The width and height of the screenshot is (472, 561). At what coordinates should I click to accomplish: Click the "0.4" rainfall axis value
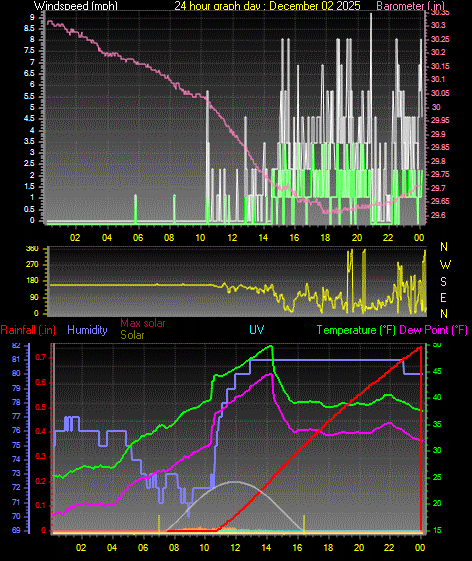[41, 431]
